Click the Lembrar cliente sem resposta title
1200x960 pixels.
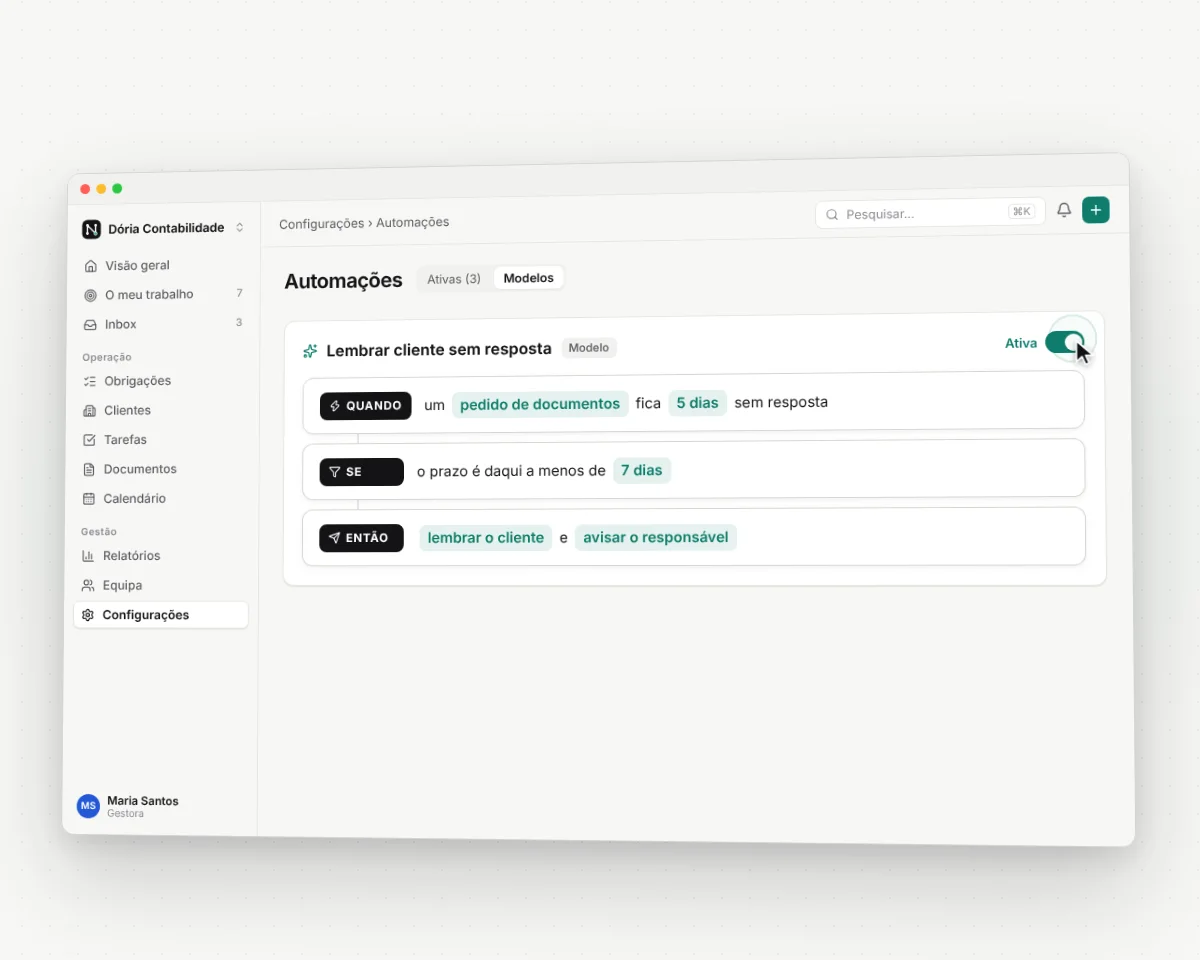[x=439, y=350]
